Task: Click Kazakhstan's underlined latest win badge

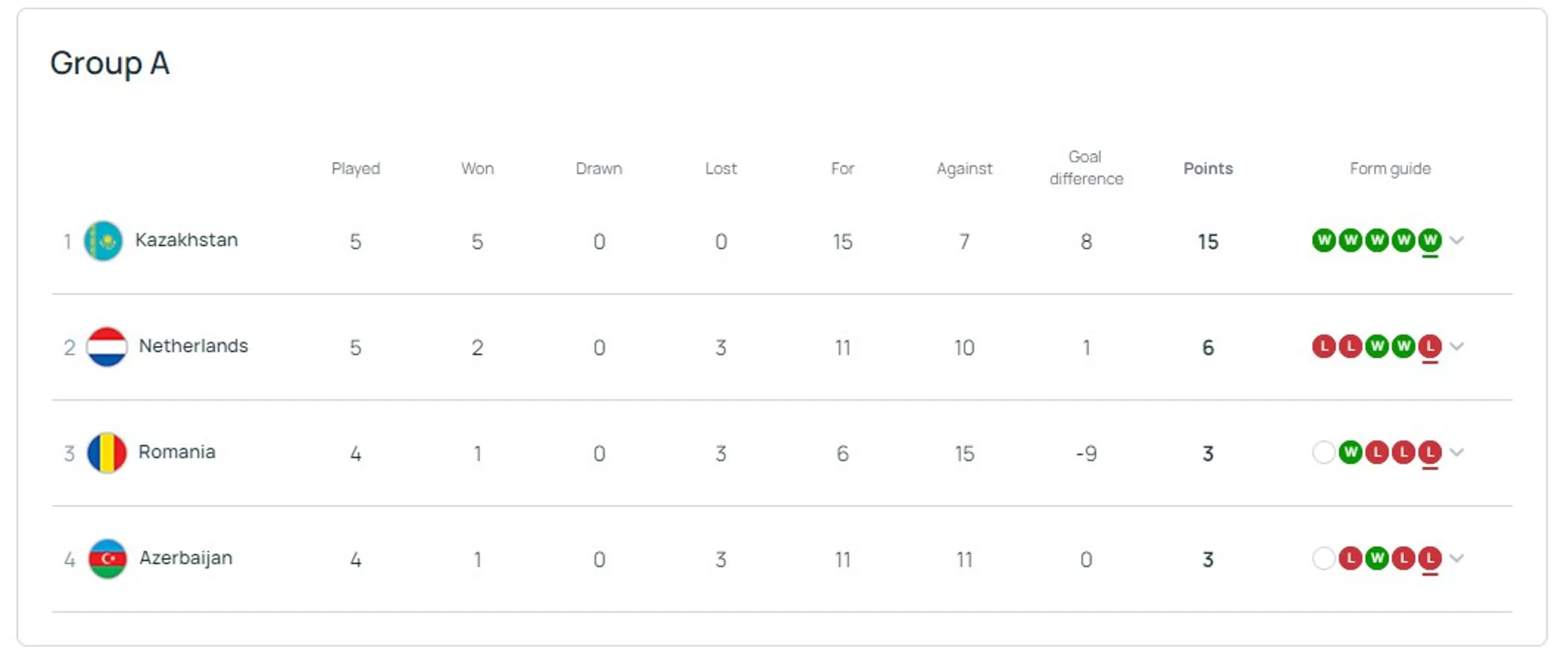Action: point(1430,241)
